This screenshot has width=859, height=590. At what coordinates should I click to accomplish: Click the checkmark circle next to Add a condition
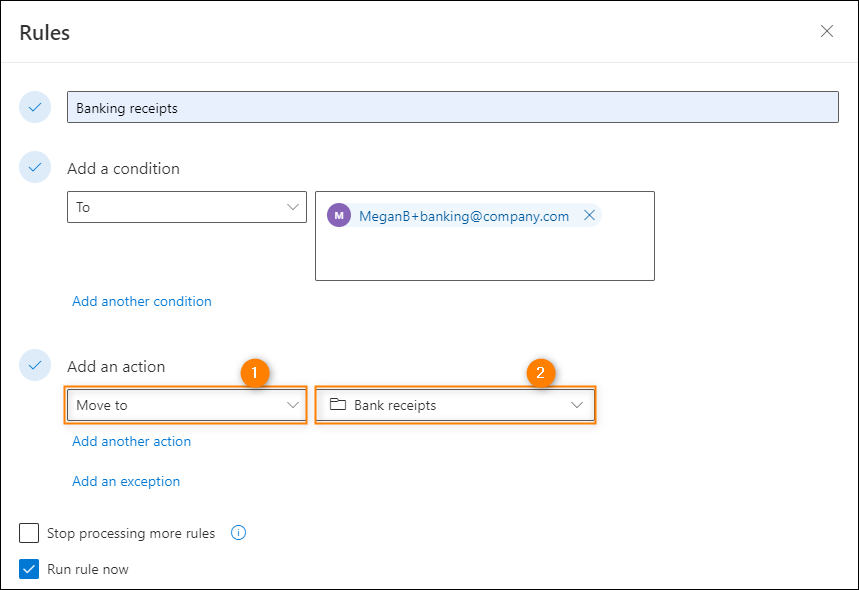click(x=35, y=167)
